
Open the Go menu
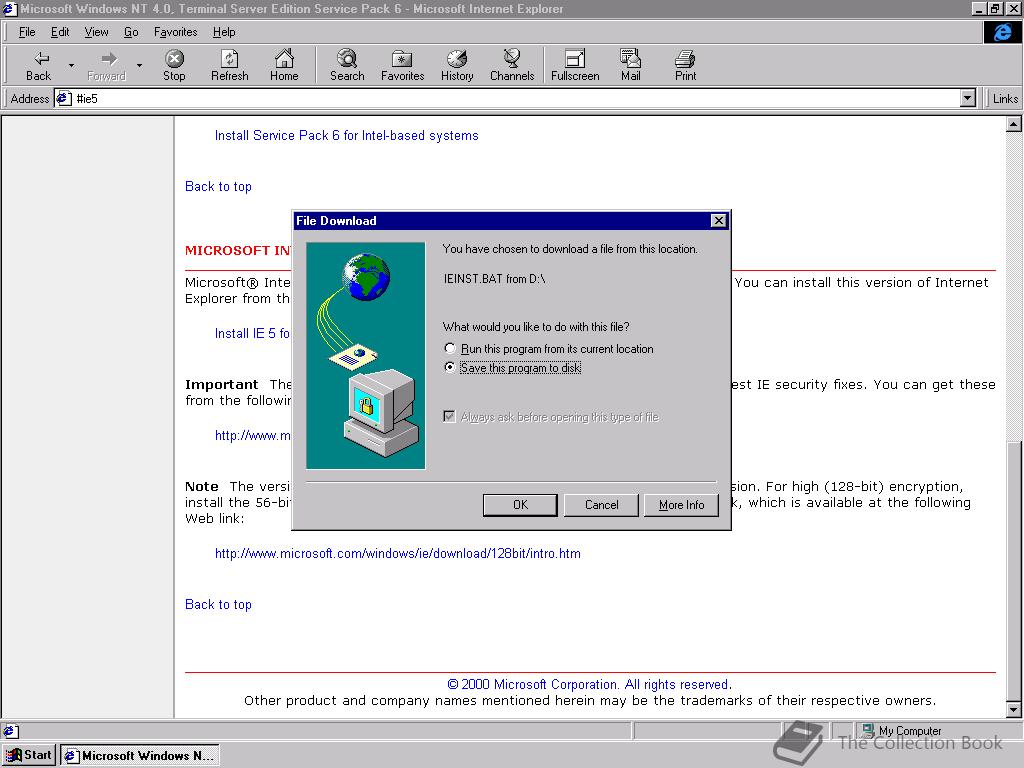tap(131, 32)
